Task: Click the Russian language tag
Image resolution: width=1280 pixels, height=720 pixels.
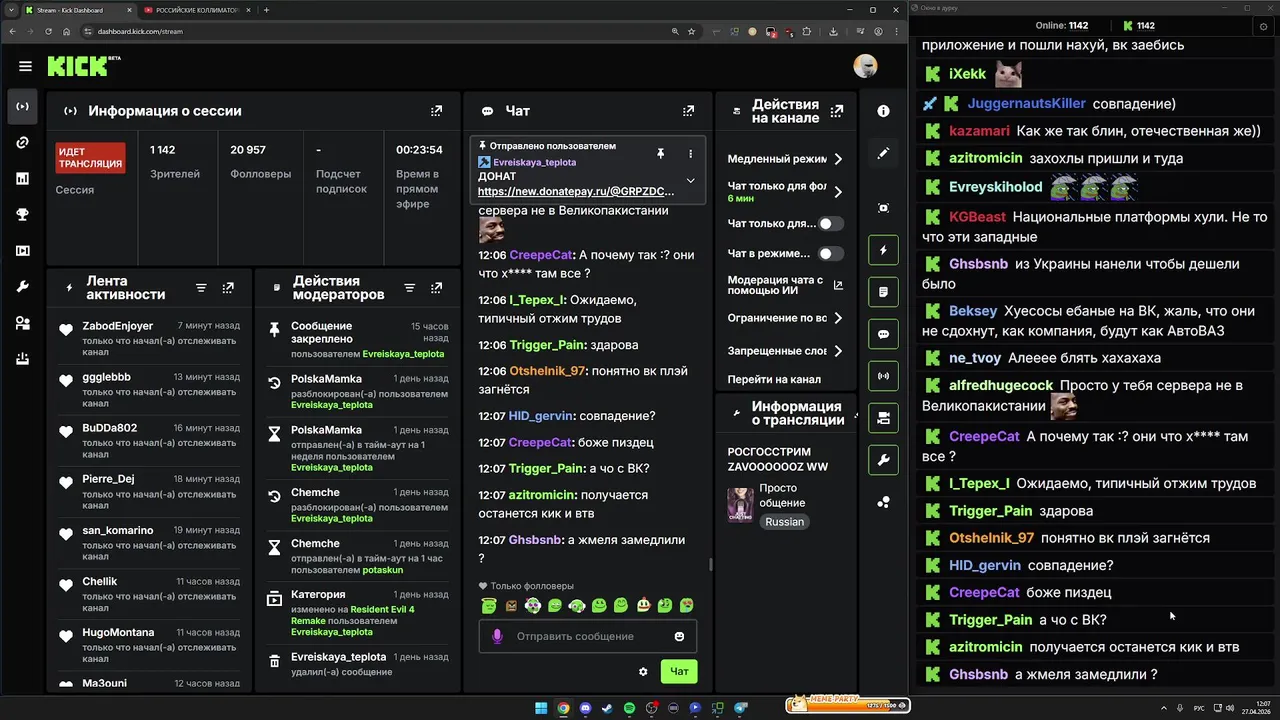Action: click(x=785, y=522)
